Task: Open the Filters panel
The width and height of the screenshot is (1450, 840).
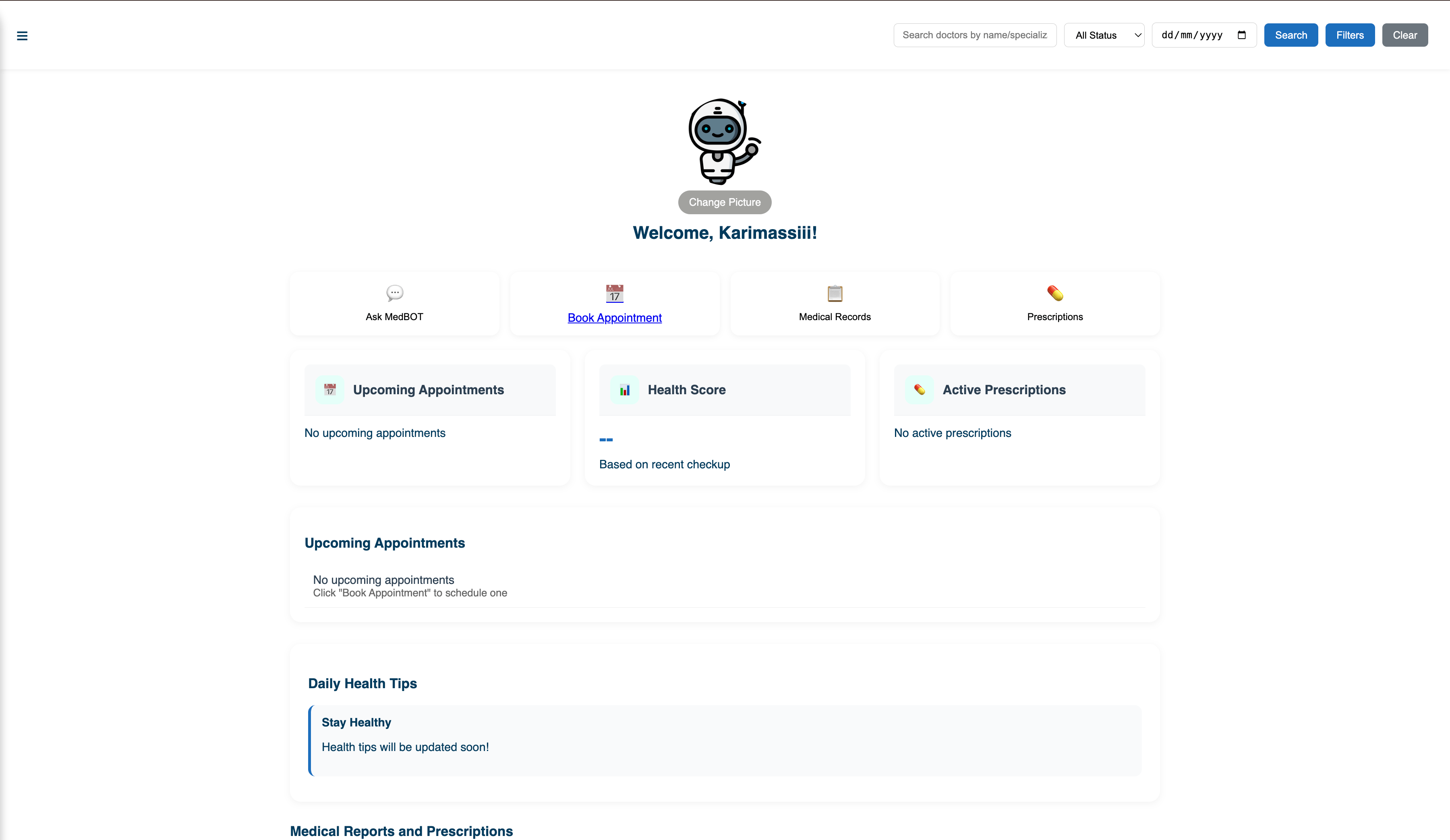Action: tap(1350, 35)
